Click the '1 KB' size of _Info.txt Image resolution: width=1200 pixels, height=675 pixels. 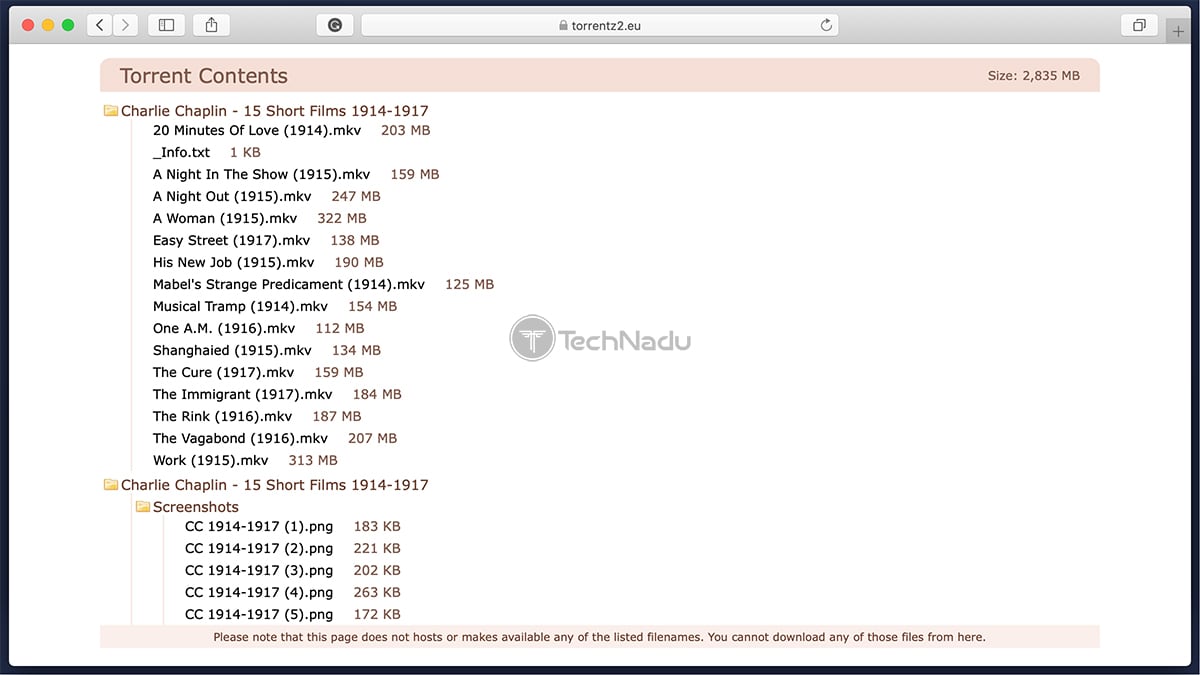point(245,152)
